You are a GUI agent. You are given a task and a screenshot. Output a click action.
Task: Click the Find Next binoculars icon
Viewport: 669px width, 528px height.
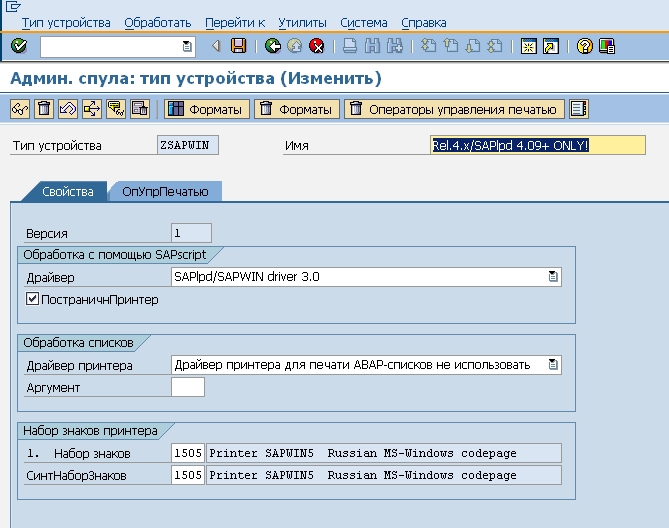pos(395,46)
